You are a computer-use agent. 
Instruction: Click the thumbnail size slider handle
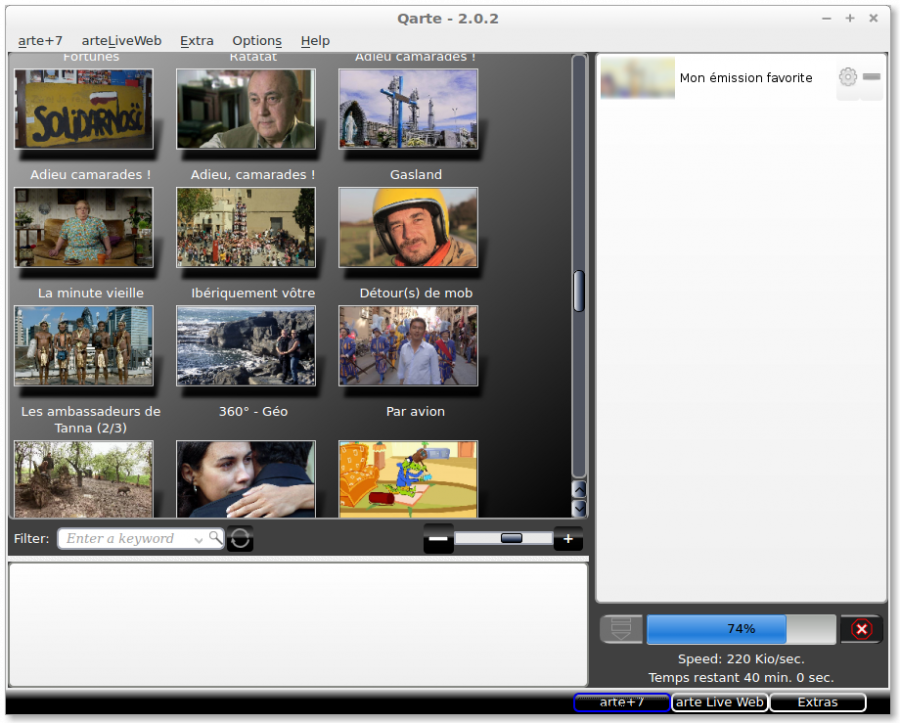pos(511,538)
